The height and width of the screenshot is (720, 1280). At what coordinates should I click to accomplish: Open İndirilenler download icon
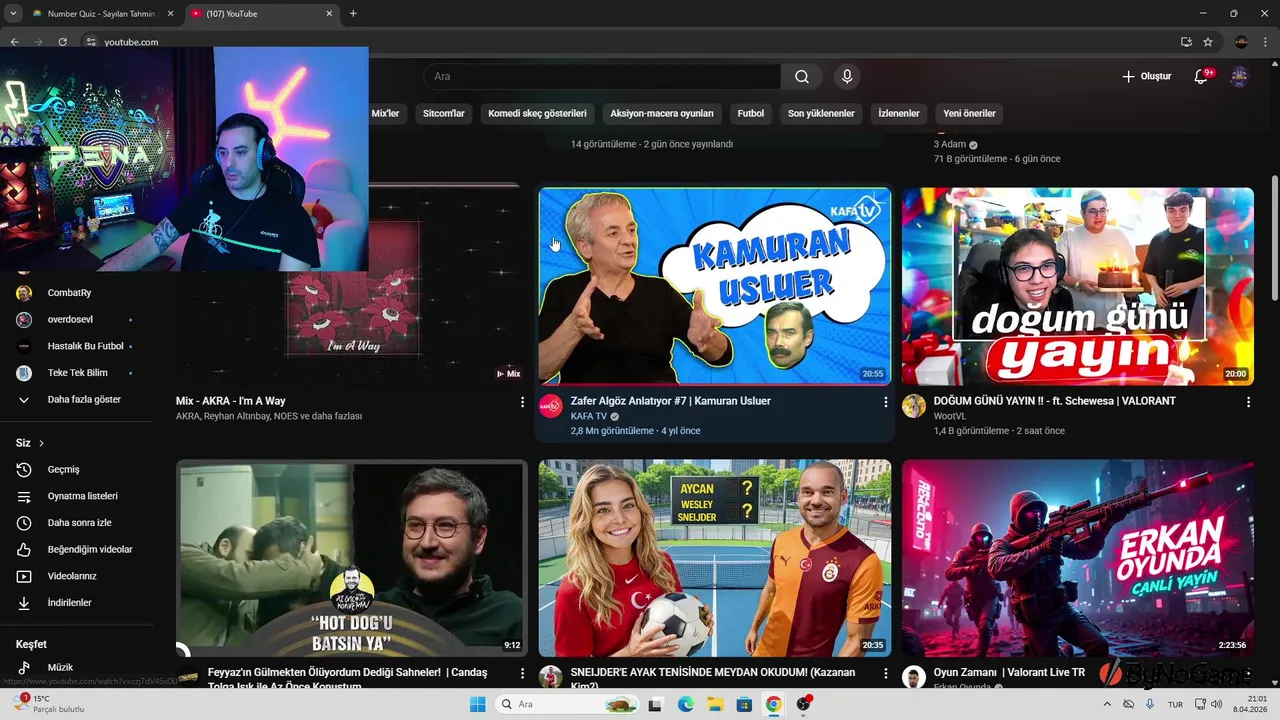point(24,603)
